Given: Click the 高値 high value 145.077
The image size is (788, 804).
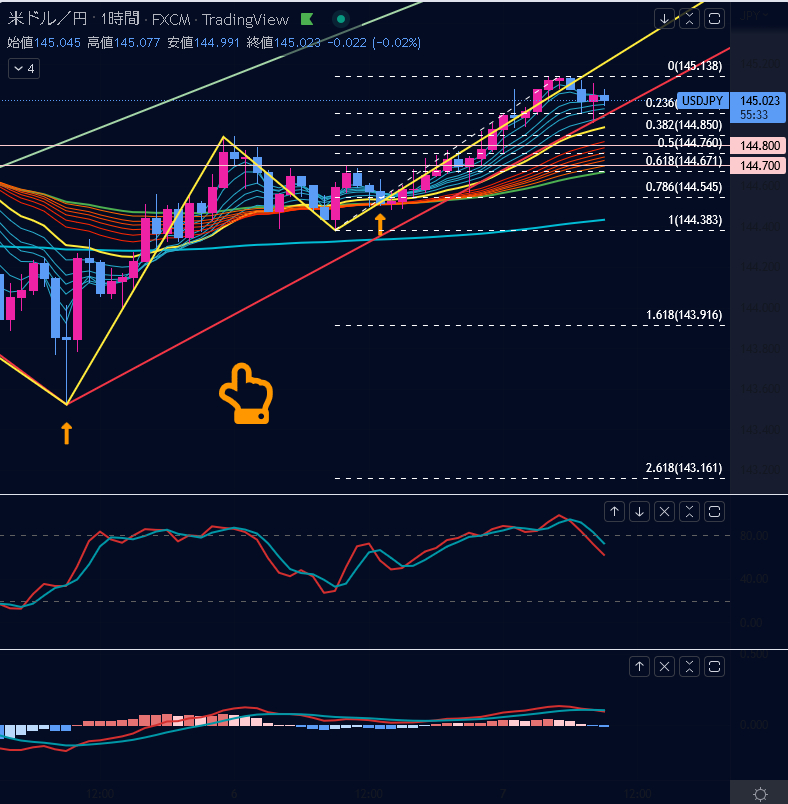Looking at the screenshot, I should (137, 43).
